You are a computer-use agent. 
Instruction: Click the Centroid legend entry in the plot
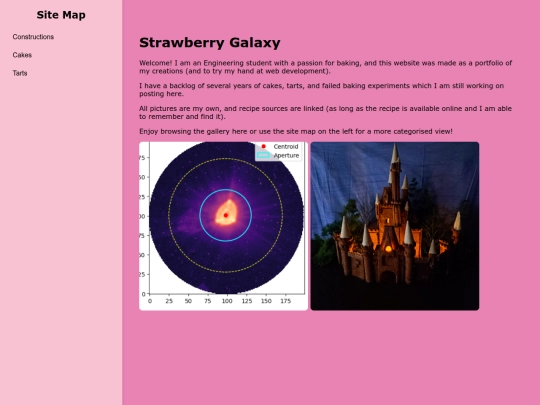tap(279, 146)
